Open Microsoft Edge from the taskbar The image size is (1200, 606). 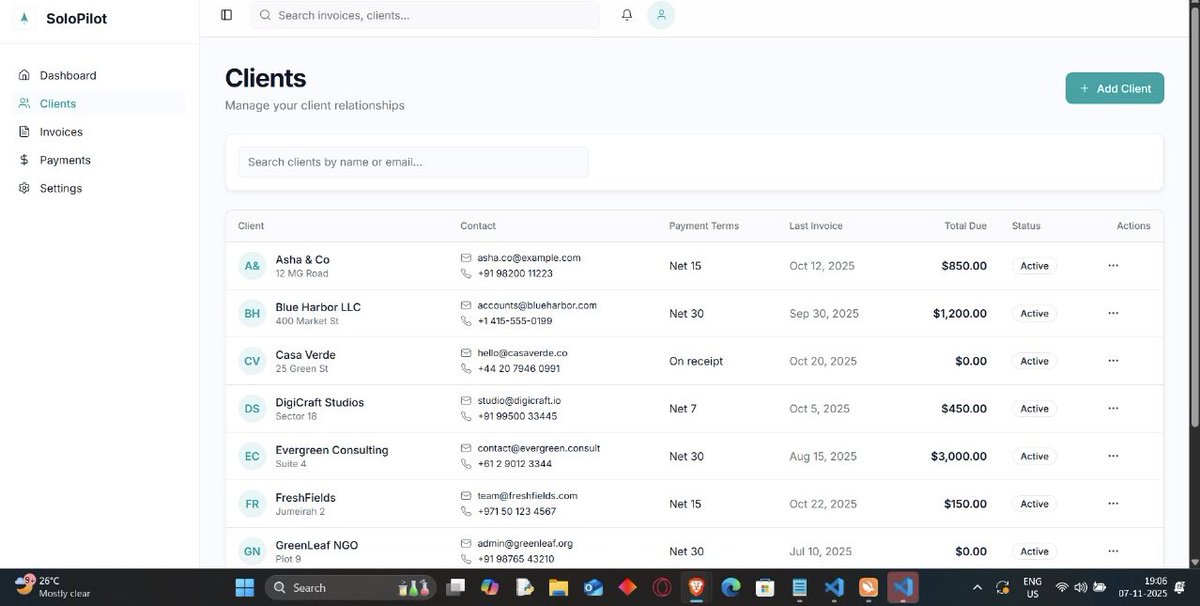(730, 587)
